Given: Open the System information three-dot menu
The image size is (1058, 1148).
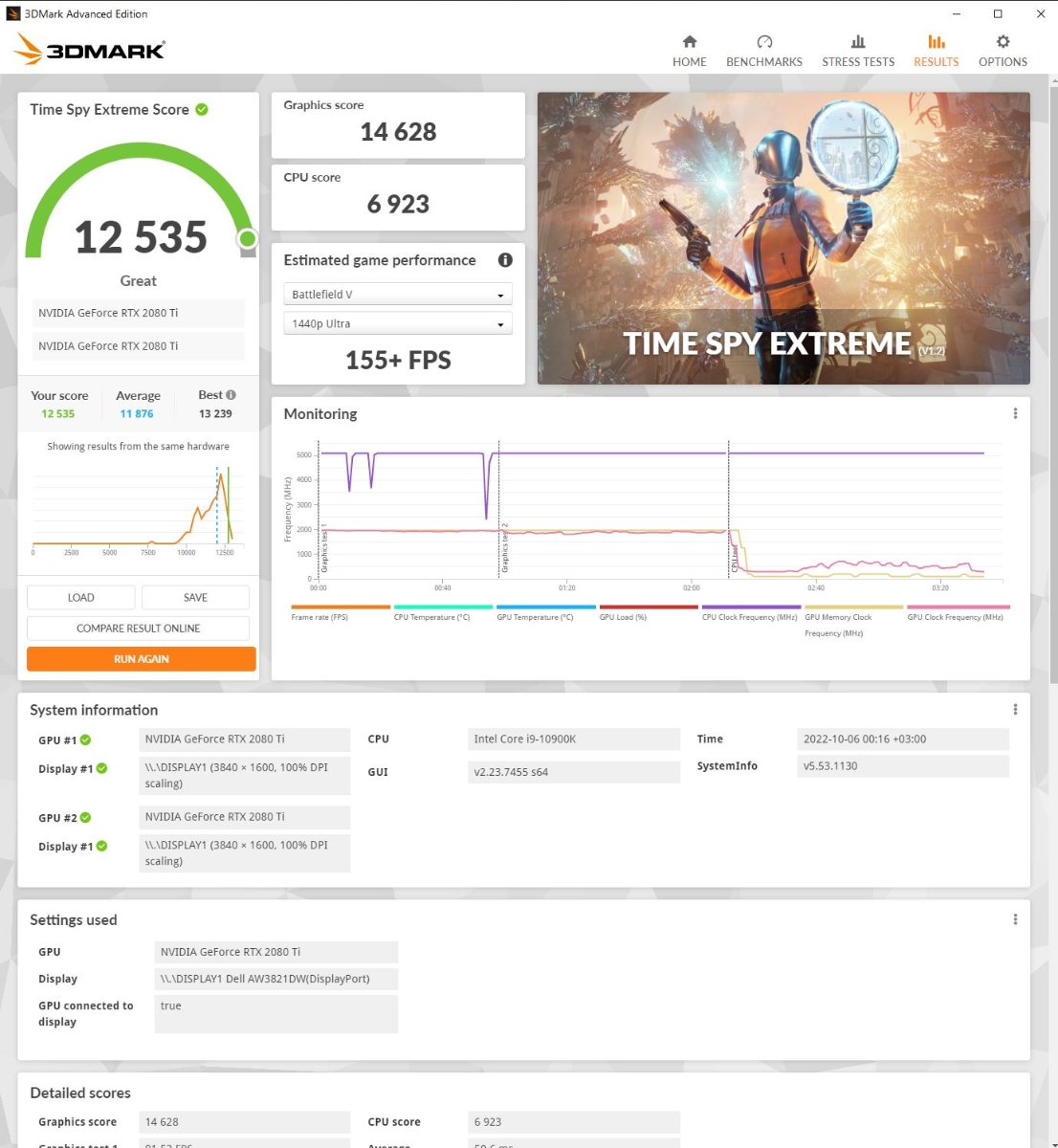Looking at the screenshot, I should [1015, 709].
